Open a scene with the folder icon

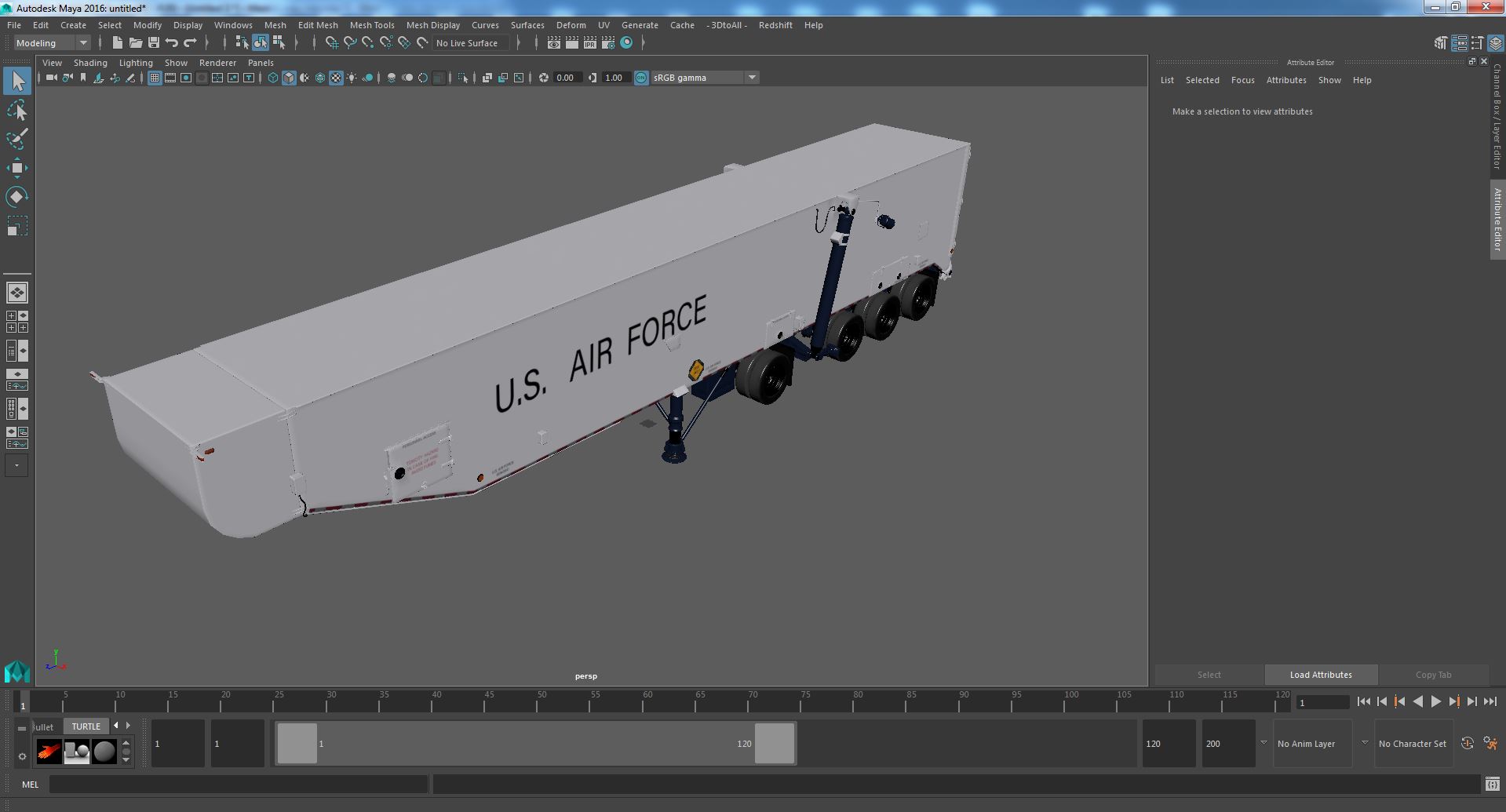(135, 43)
